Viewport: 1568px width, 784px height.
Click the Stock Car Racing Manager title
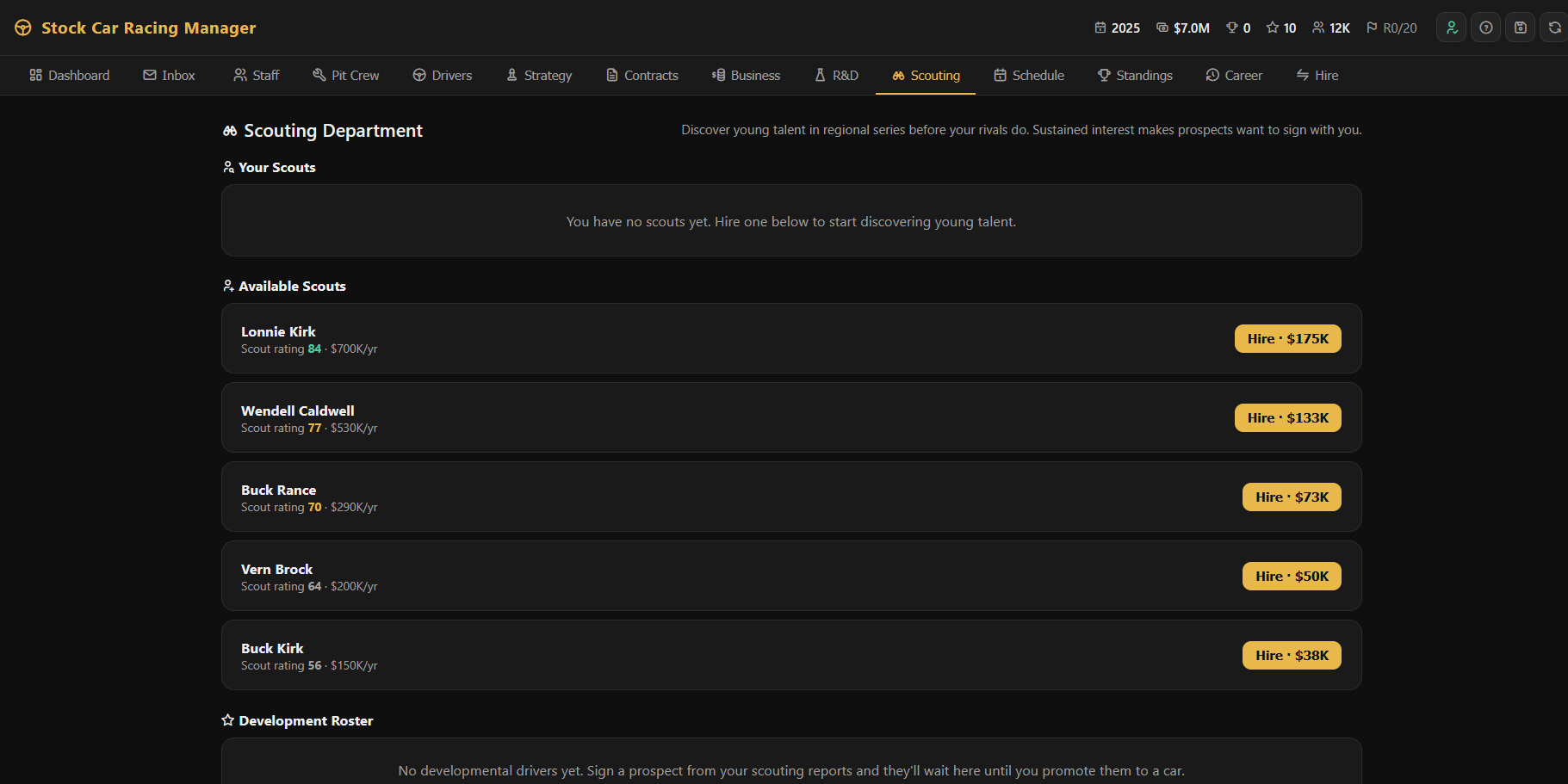(x=148, y=28)
